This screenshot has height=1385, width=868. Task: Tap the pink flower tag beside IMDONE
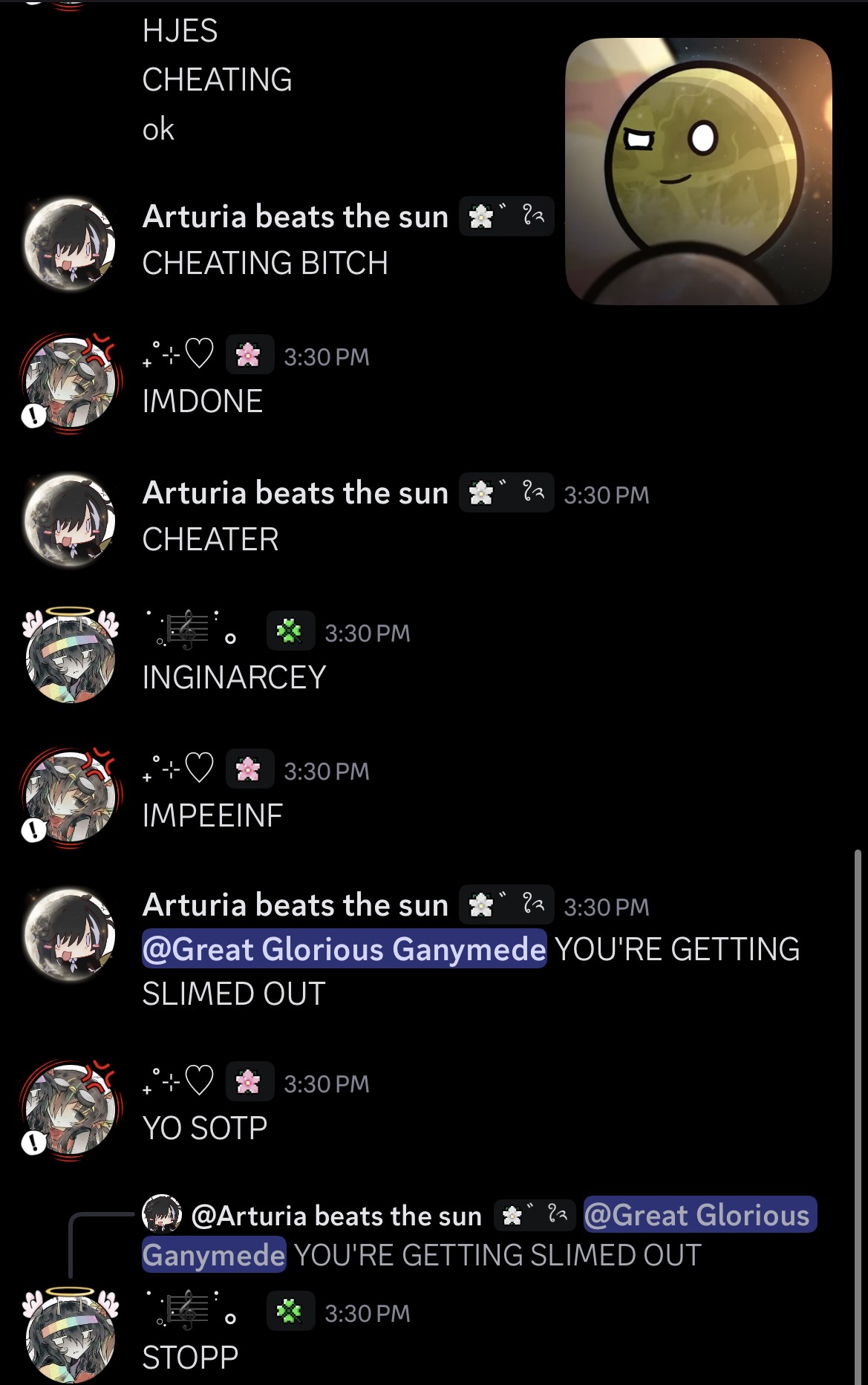pos(249,356)
